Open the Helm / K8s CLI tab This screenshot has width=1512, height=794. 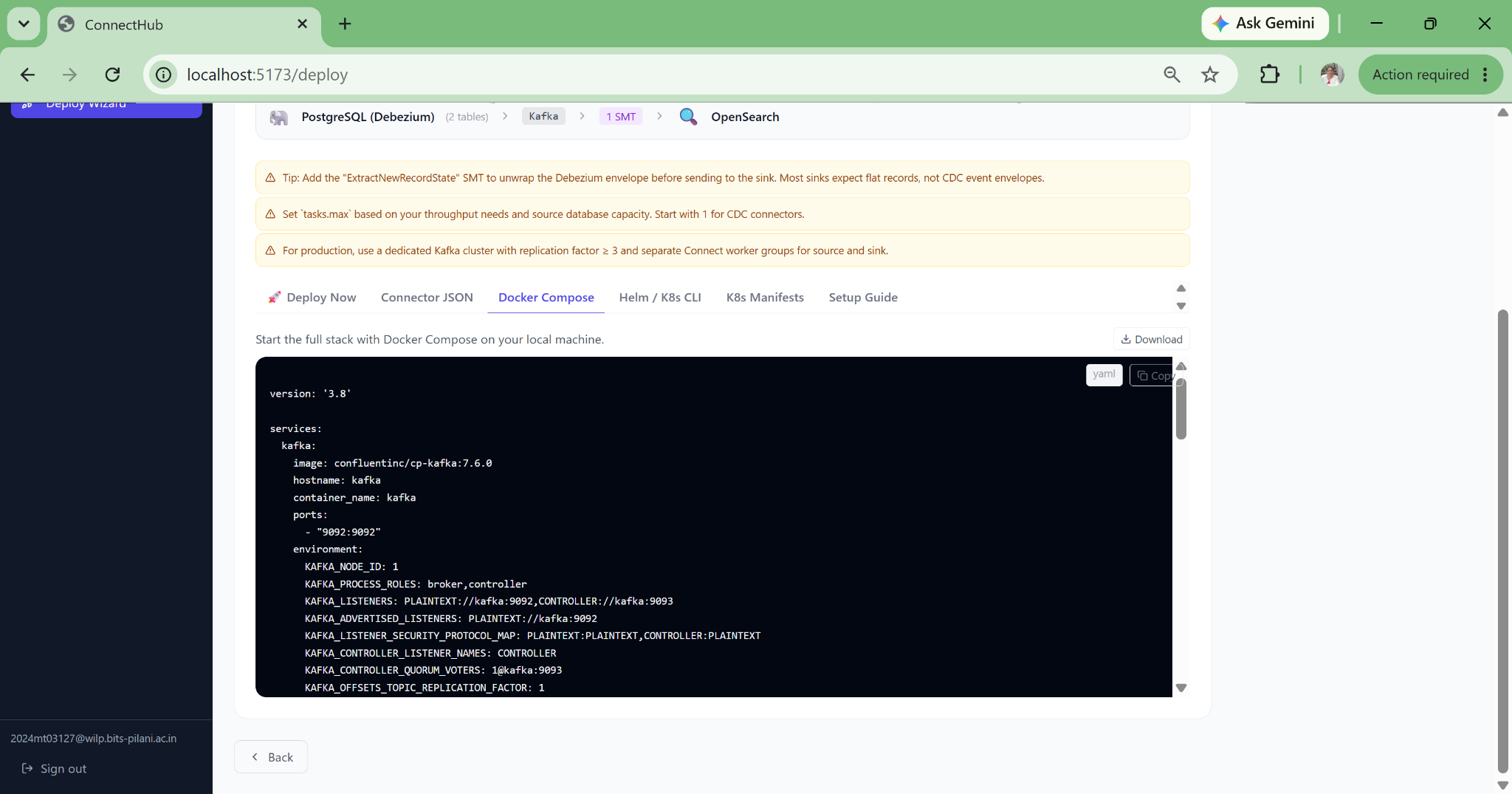tap(660, 298)
